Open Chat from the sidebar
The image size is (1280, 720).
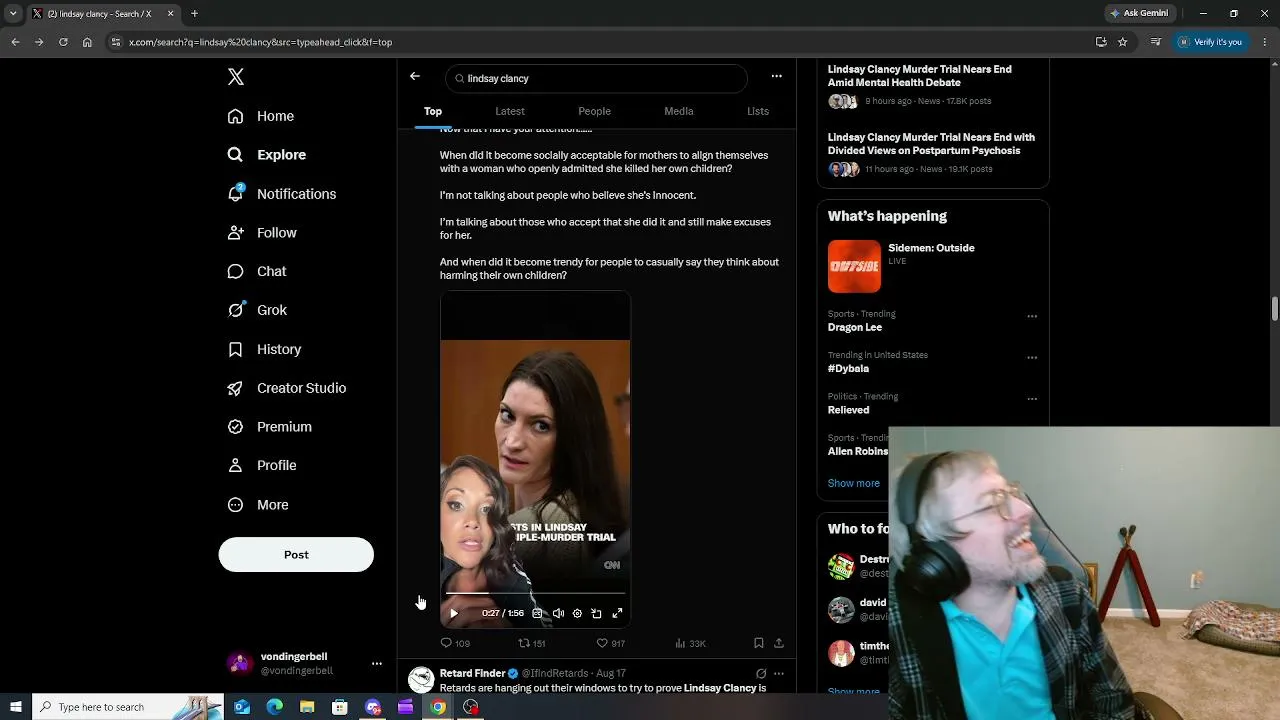click(257, 271)
